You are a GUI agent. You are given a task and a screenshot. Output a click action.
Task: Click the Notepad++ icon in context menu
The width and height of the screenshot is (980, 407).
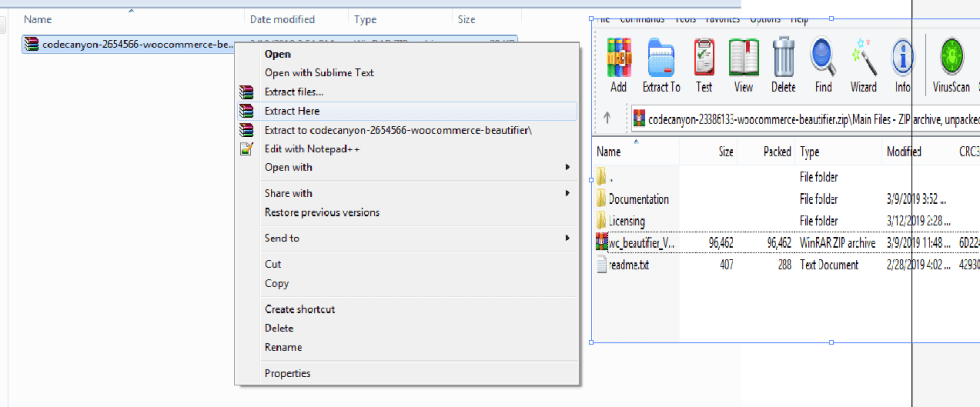tap(247, 149)
